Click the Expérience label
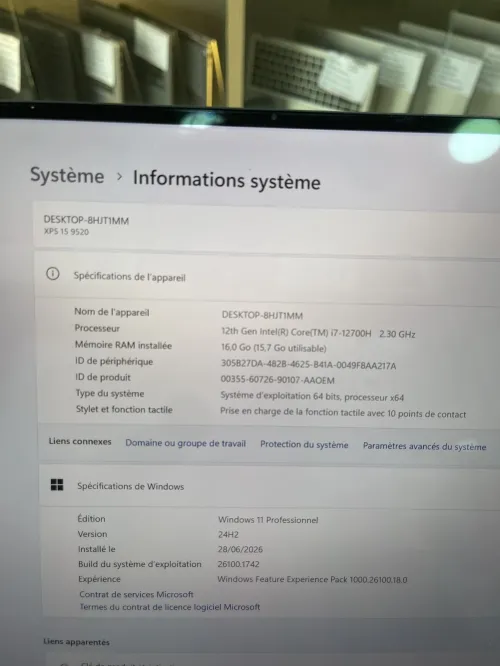Screen dimensions: 500x666 99,579
